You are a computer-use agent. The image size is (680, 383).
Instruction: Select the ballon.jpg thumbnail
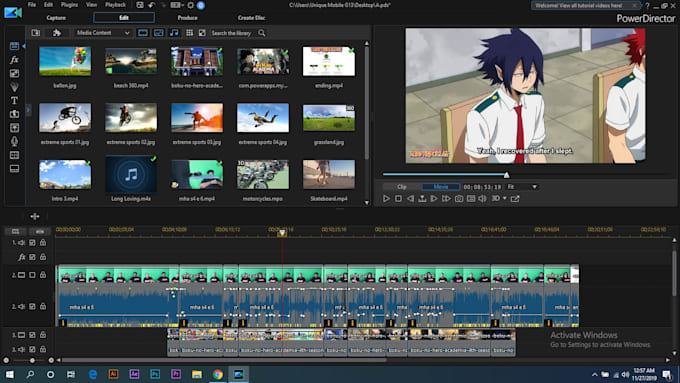[x=65, y=61]
